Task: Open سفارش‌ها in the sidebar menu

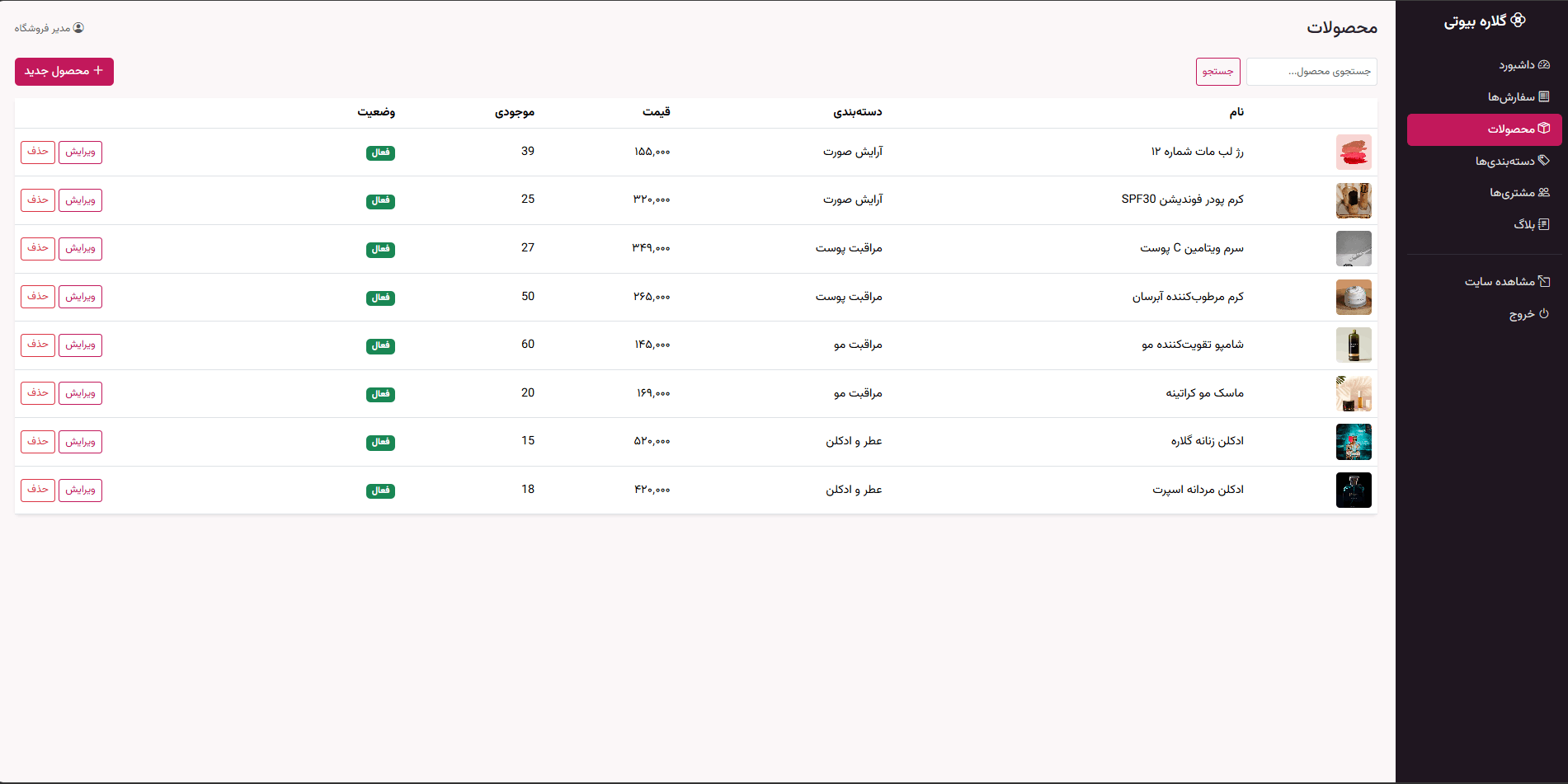Action: point(1485,97)
